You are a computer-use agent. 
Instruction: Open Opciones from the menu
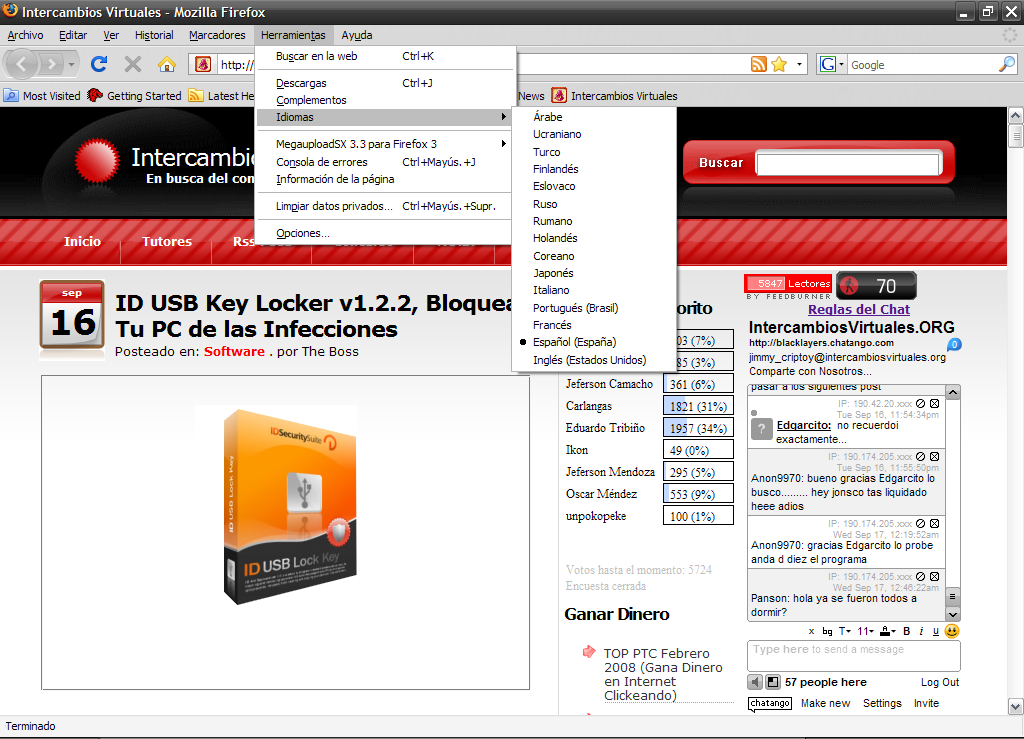[383, 233]
